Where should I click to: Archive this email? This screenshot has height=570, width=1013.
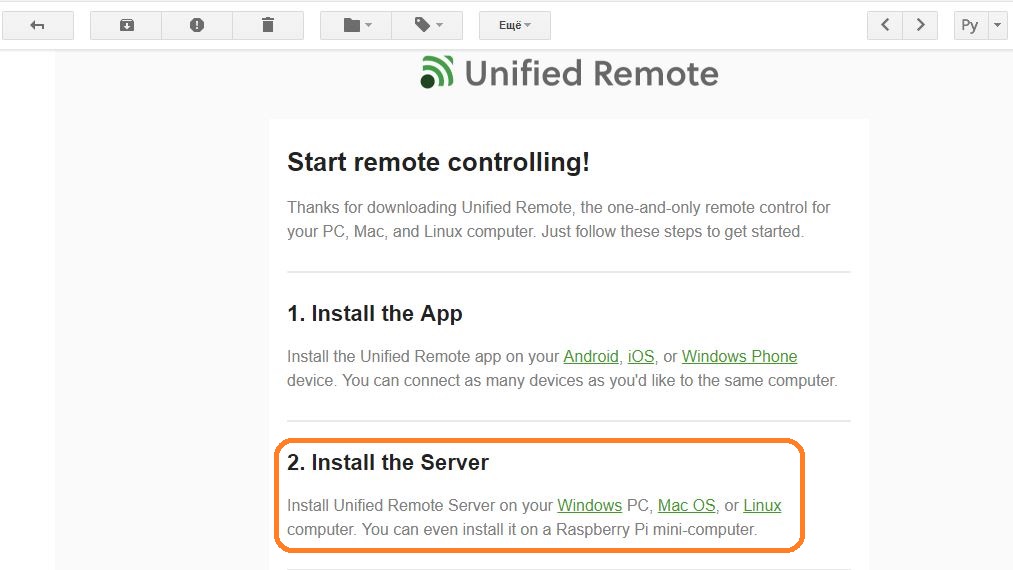(x=127, y=25)
